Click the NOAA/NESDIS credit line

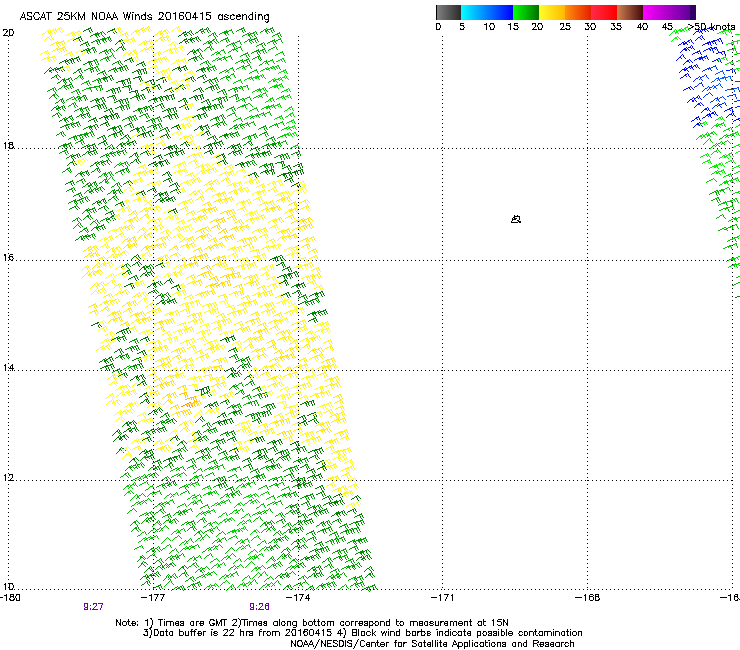[x=432, y=644]
